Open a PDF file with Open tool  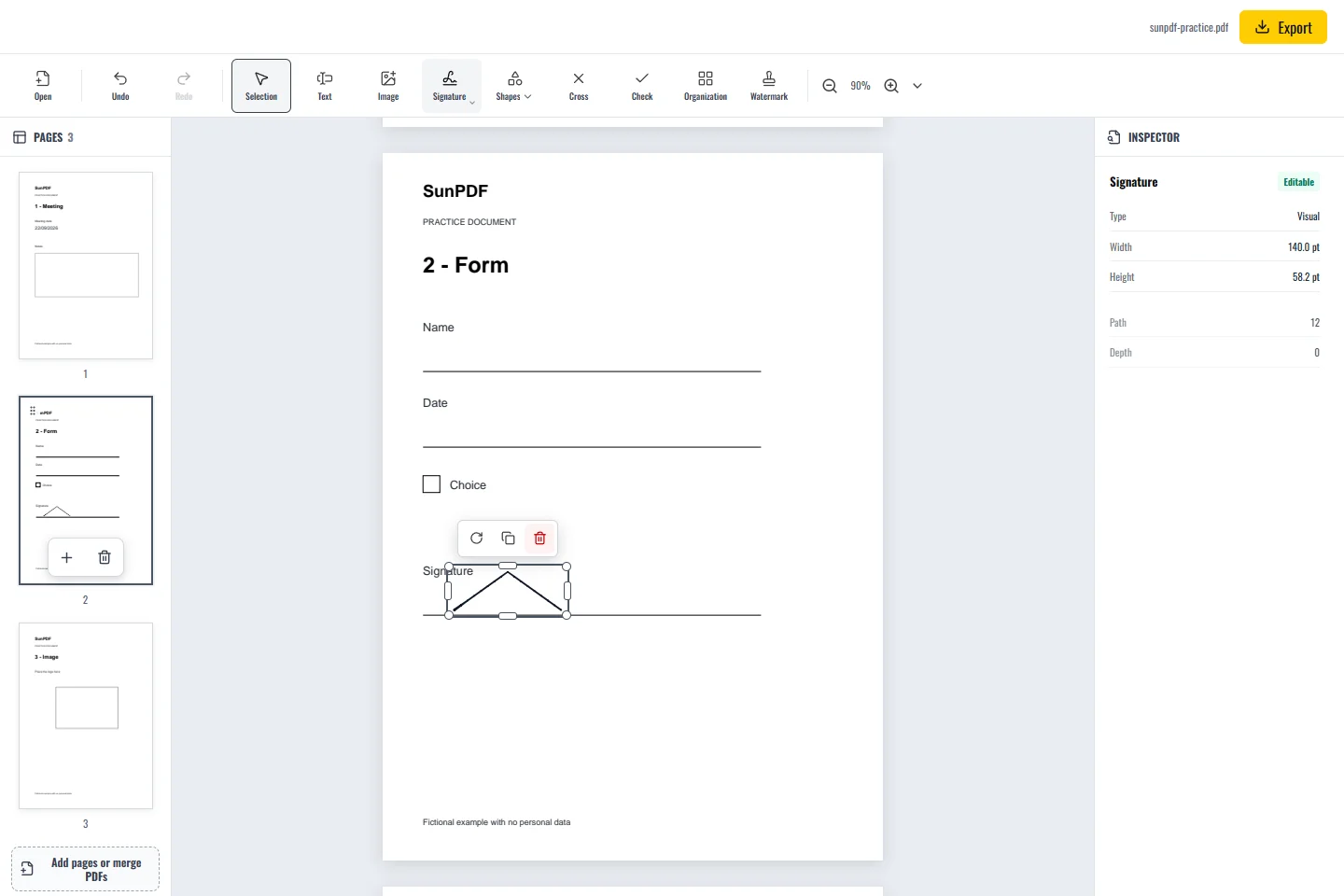click(x=43, y=86)
